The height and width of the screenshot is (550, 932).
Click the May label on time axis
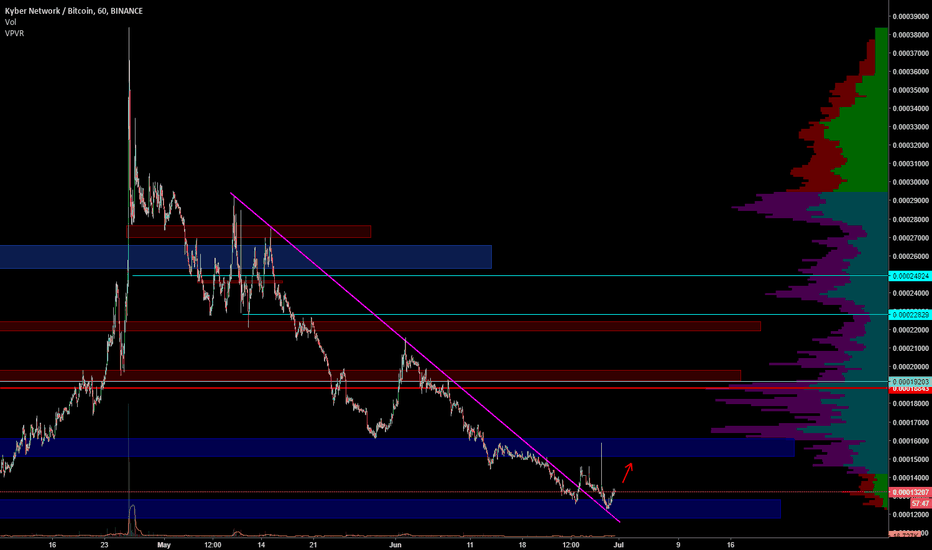coord(164,545)
